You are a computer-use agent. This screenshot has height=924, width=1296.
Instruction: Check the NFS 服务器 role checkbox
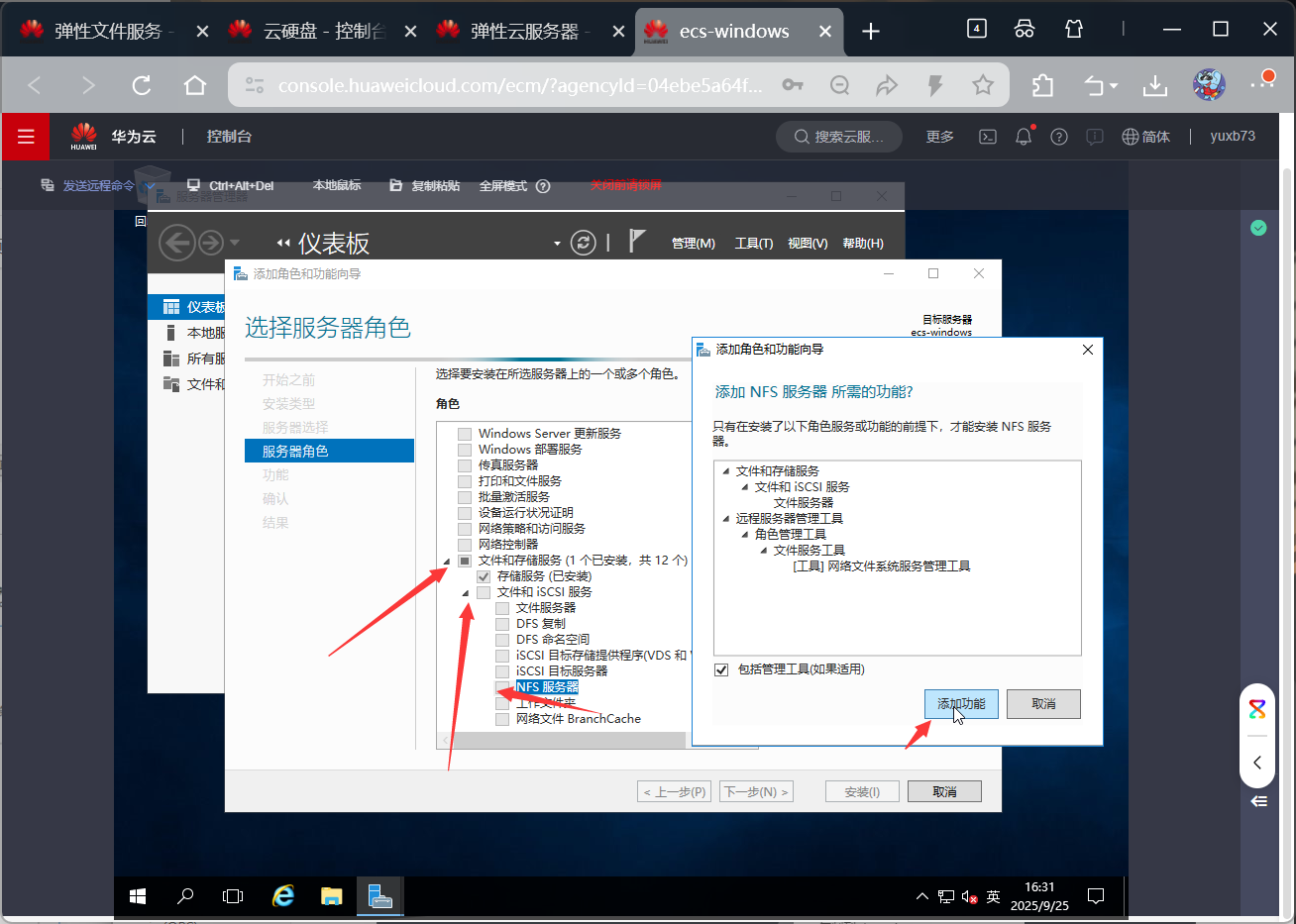[x=502, y=687]
